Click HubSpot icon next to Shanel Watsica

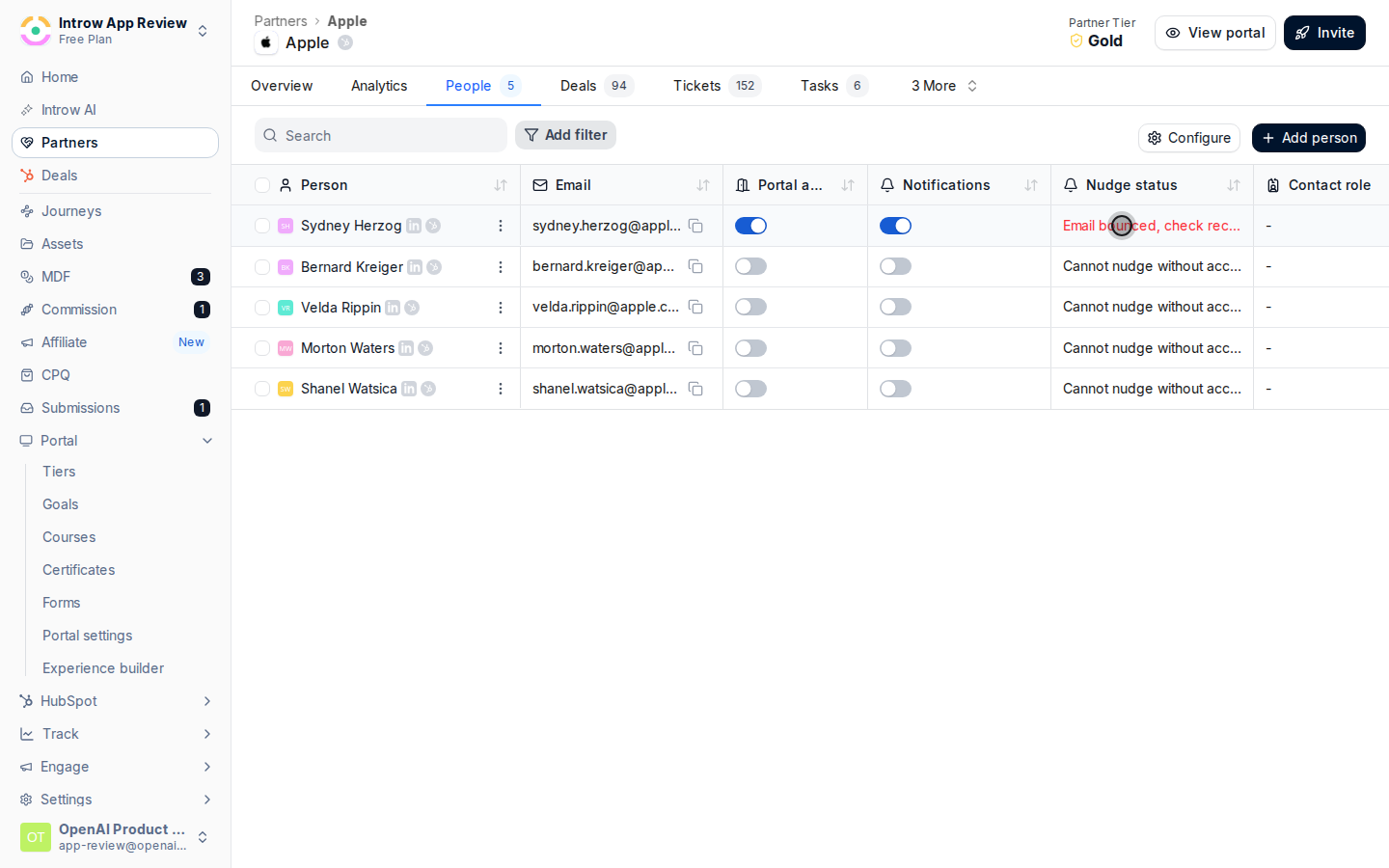(x=428, y=389)
